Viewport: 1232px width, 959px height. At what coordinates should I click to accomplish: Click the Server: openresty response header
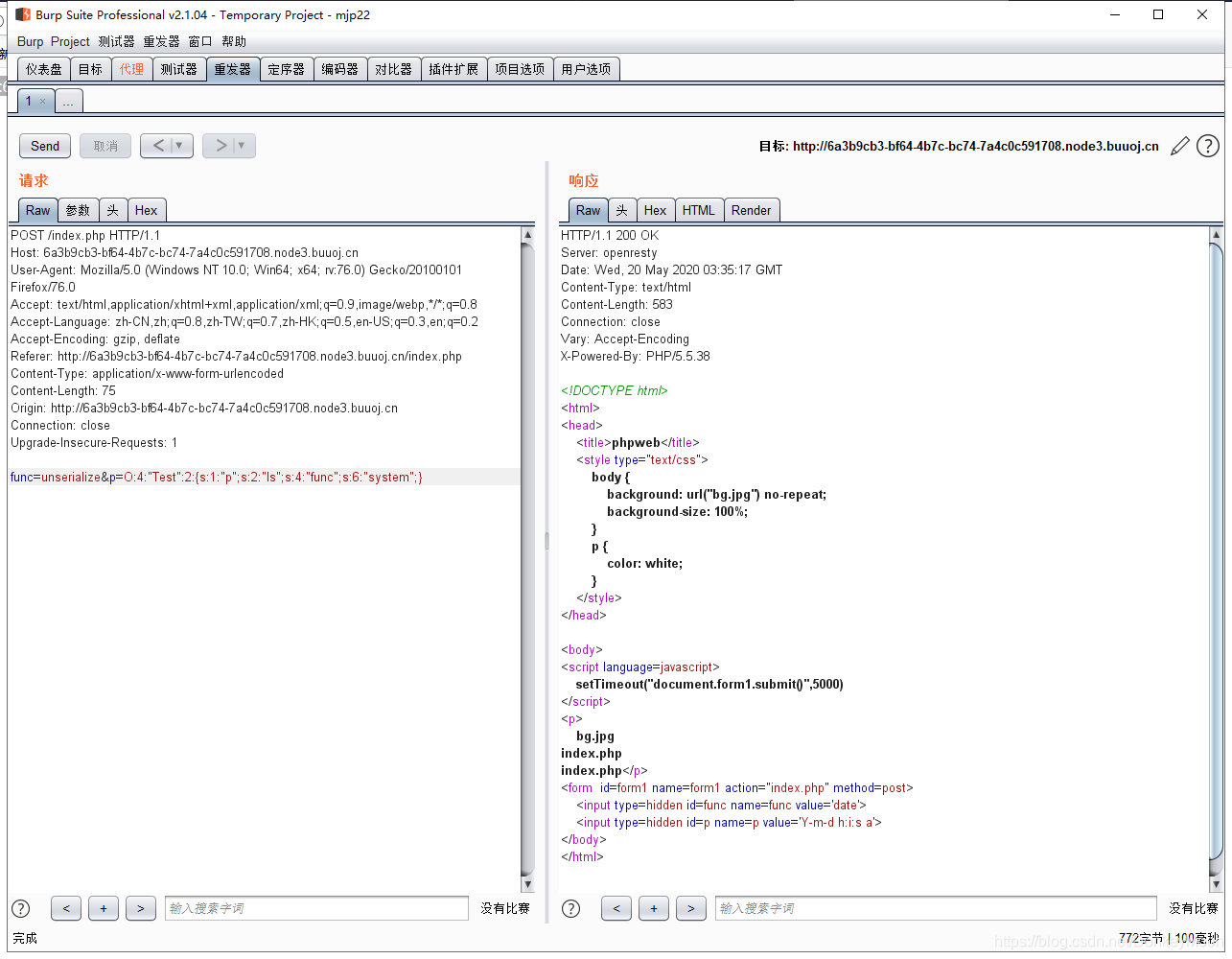(609, 252)
